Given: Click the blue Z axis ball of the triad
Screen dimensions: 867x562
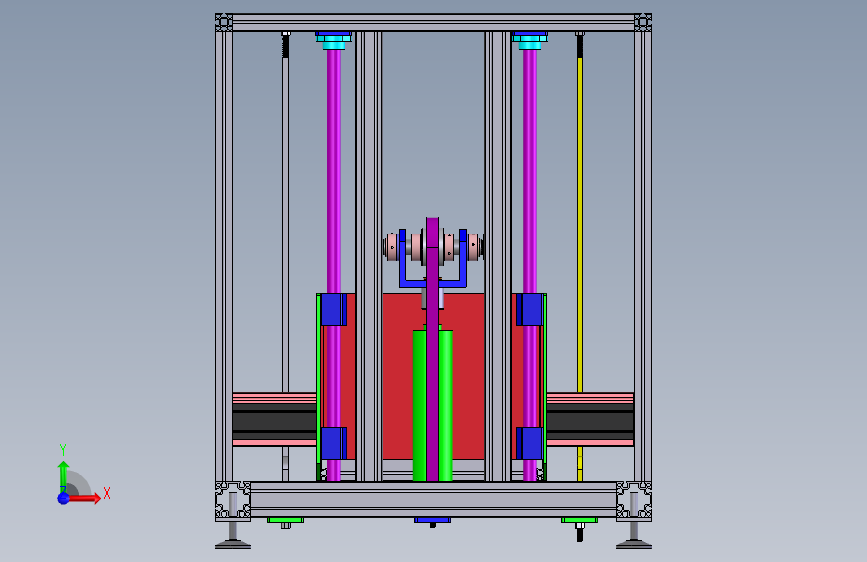Looking at the screenshot, I should point(64,498).
